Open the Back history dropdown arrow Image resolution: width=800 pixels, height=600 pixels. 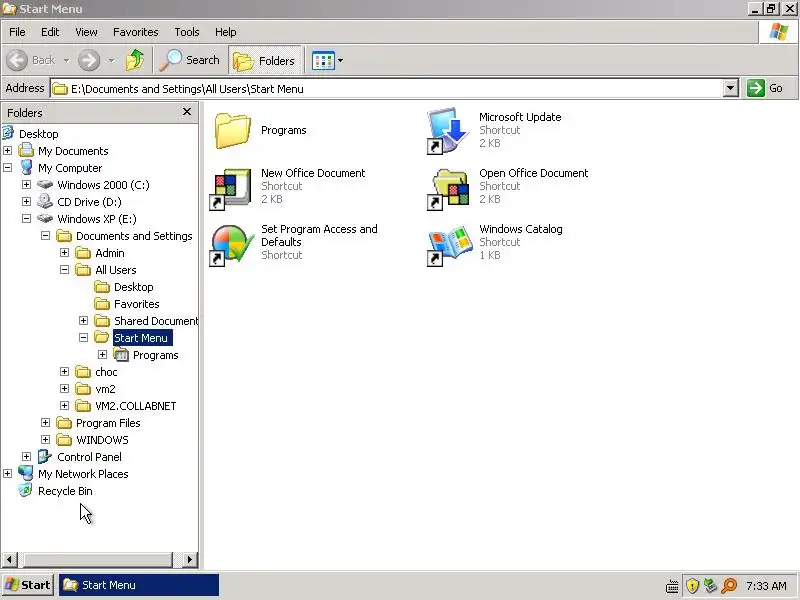point(66,60)
